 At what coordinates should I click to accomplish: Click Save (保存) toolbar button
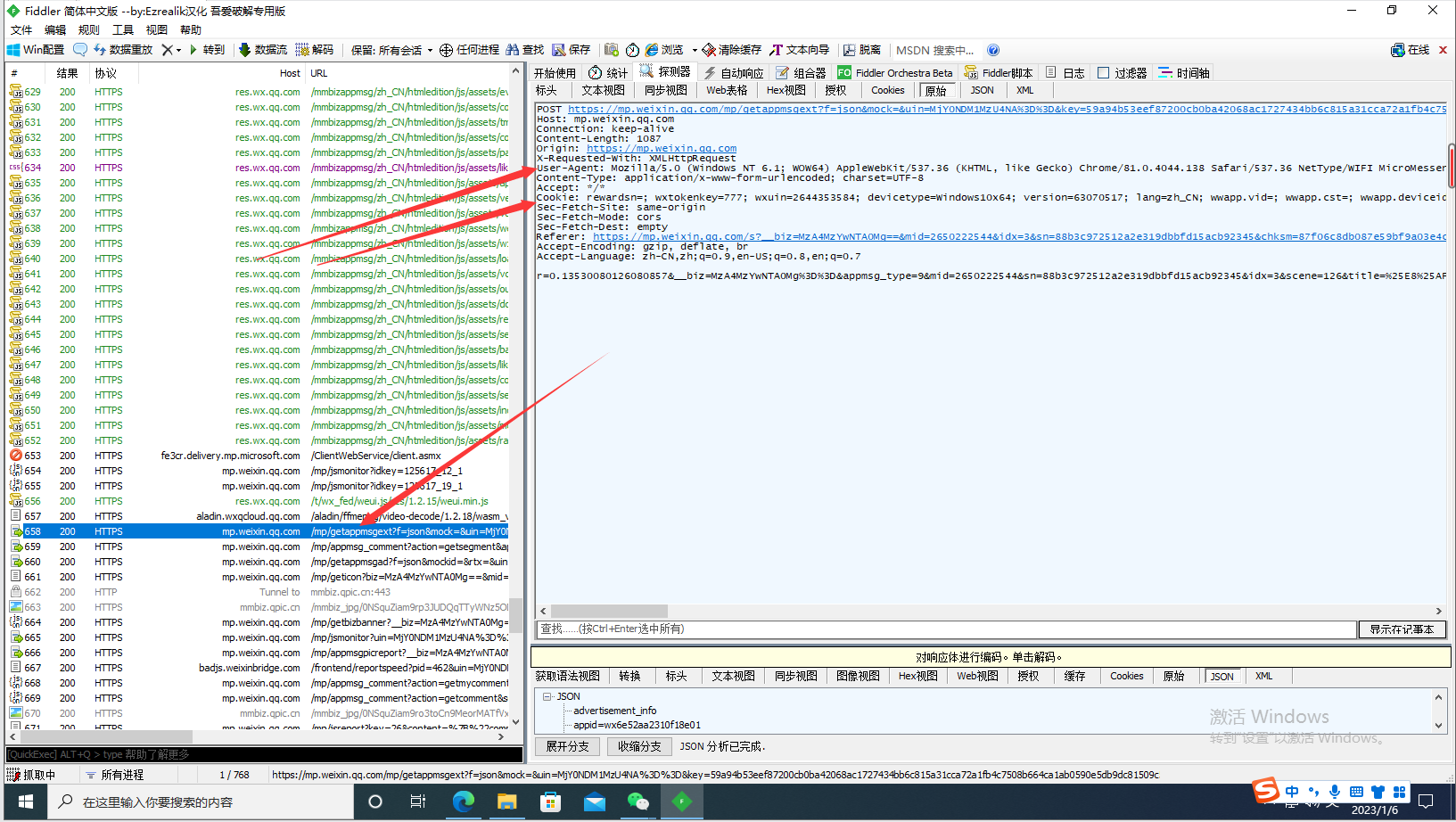coord(571,50)
